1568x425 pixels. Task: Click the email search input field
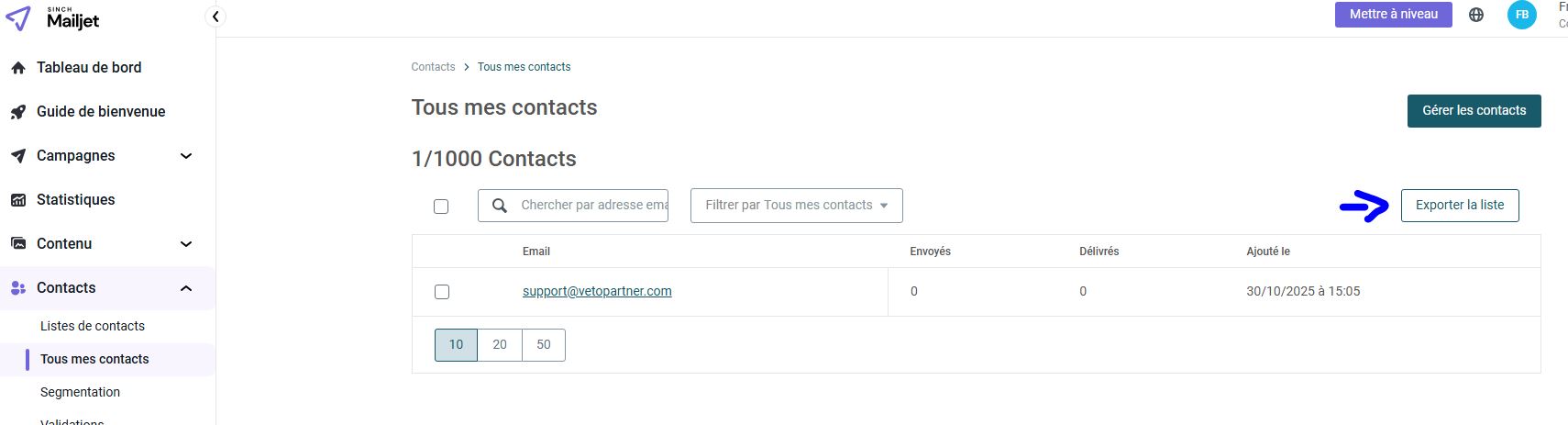click(592, 206)
